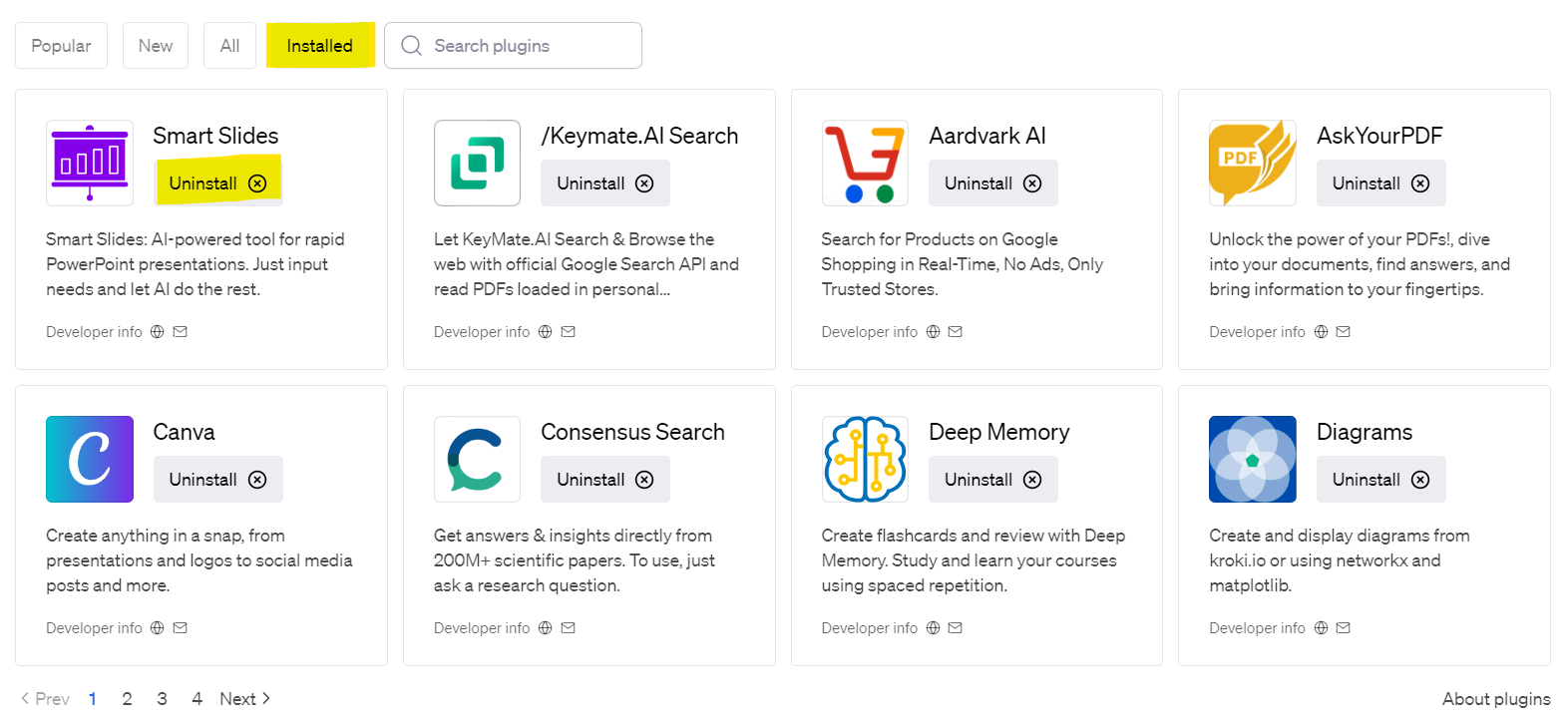Image resolution: width=1568 pixels, height=728 pixels.
Task: Go to page 2
Action: (x=127, y=699)
